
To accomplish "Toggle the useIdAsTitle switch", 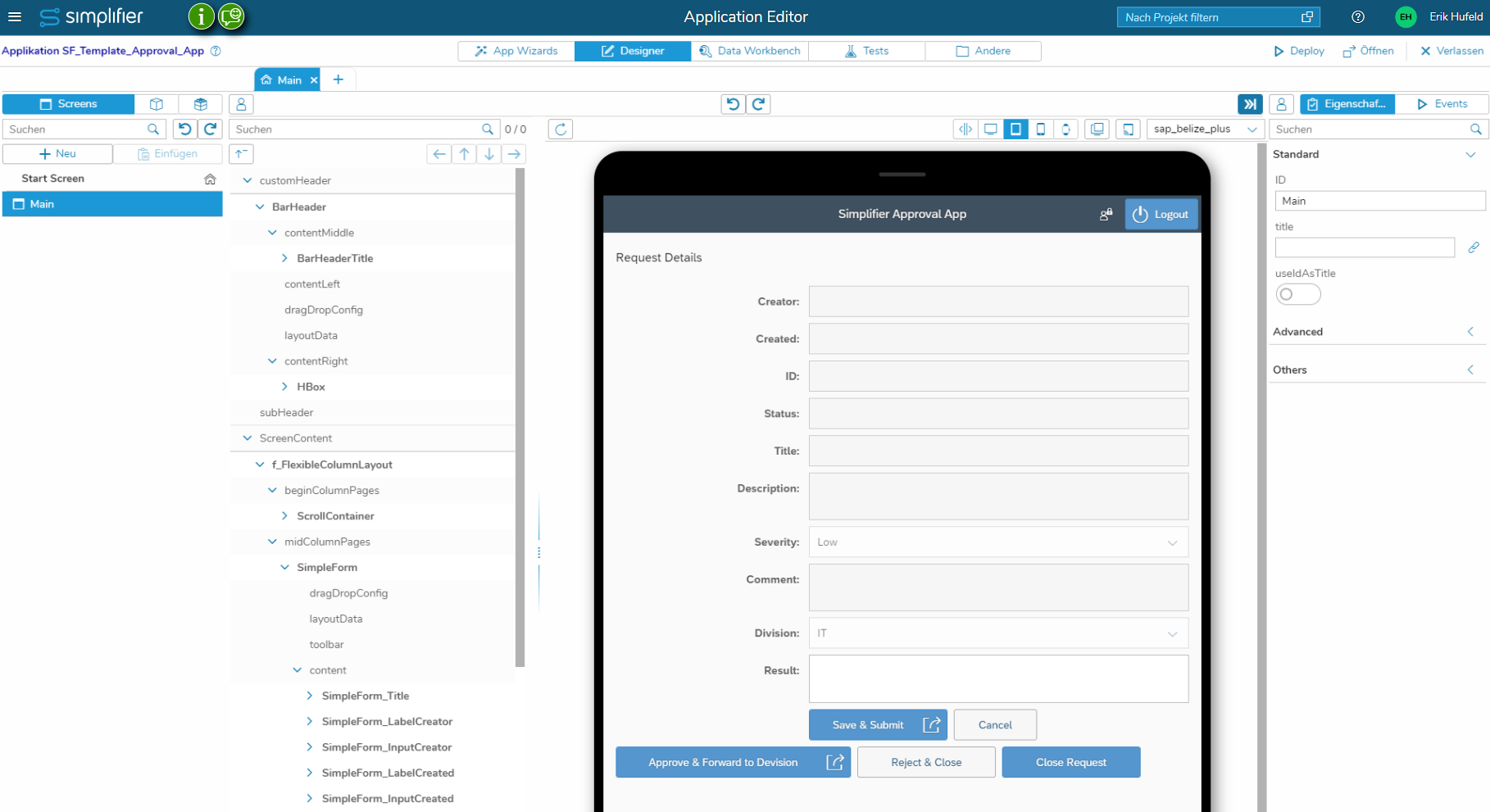I will 1297,294.
